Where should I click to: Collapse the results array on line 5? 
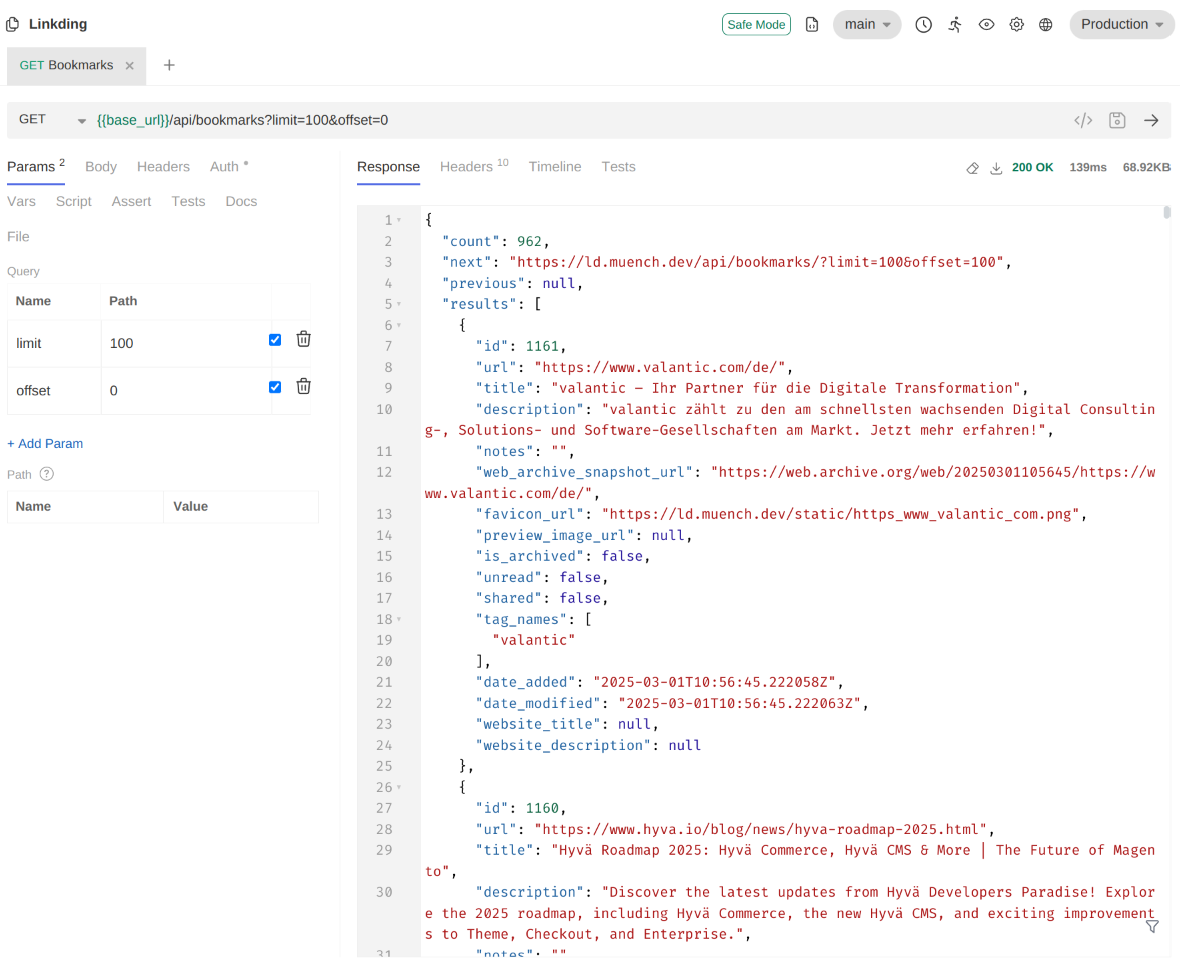coord(399,305)
